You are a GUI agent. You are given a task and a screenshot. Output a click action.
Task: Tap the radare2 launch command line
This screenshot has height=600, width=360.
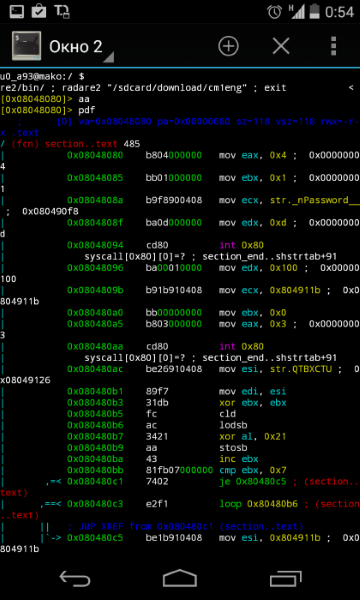(x=143, y=88)
